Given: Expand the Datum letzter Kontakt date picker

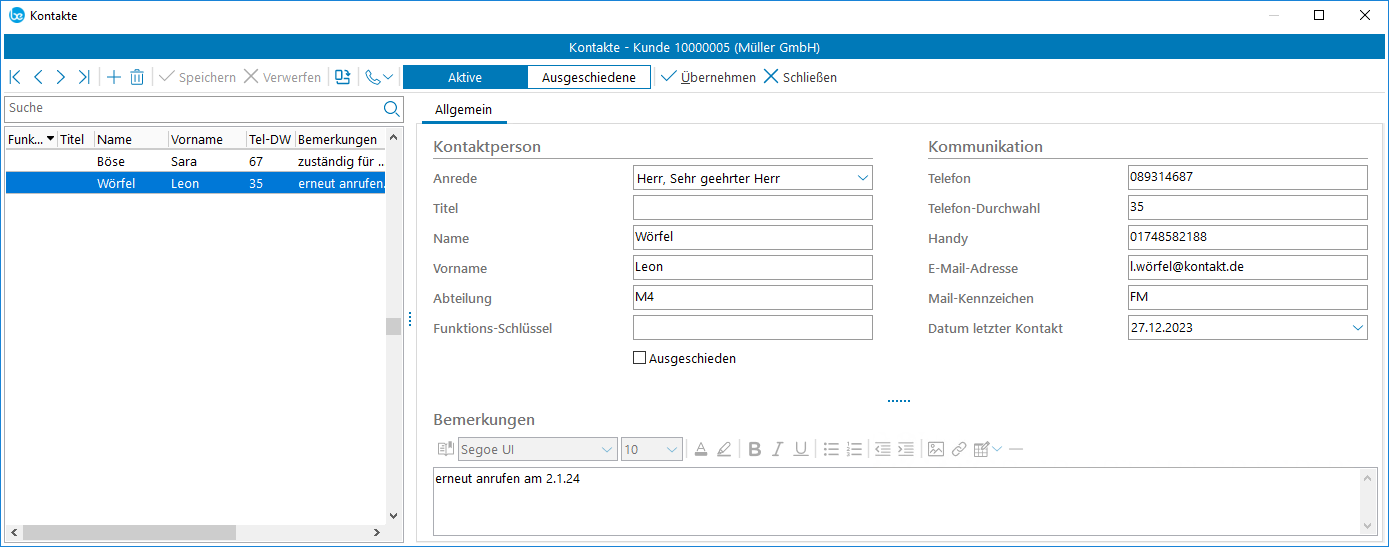Looking at the screenshot, I should (1357, 328).
